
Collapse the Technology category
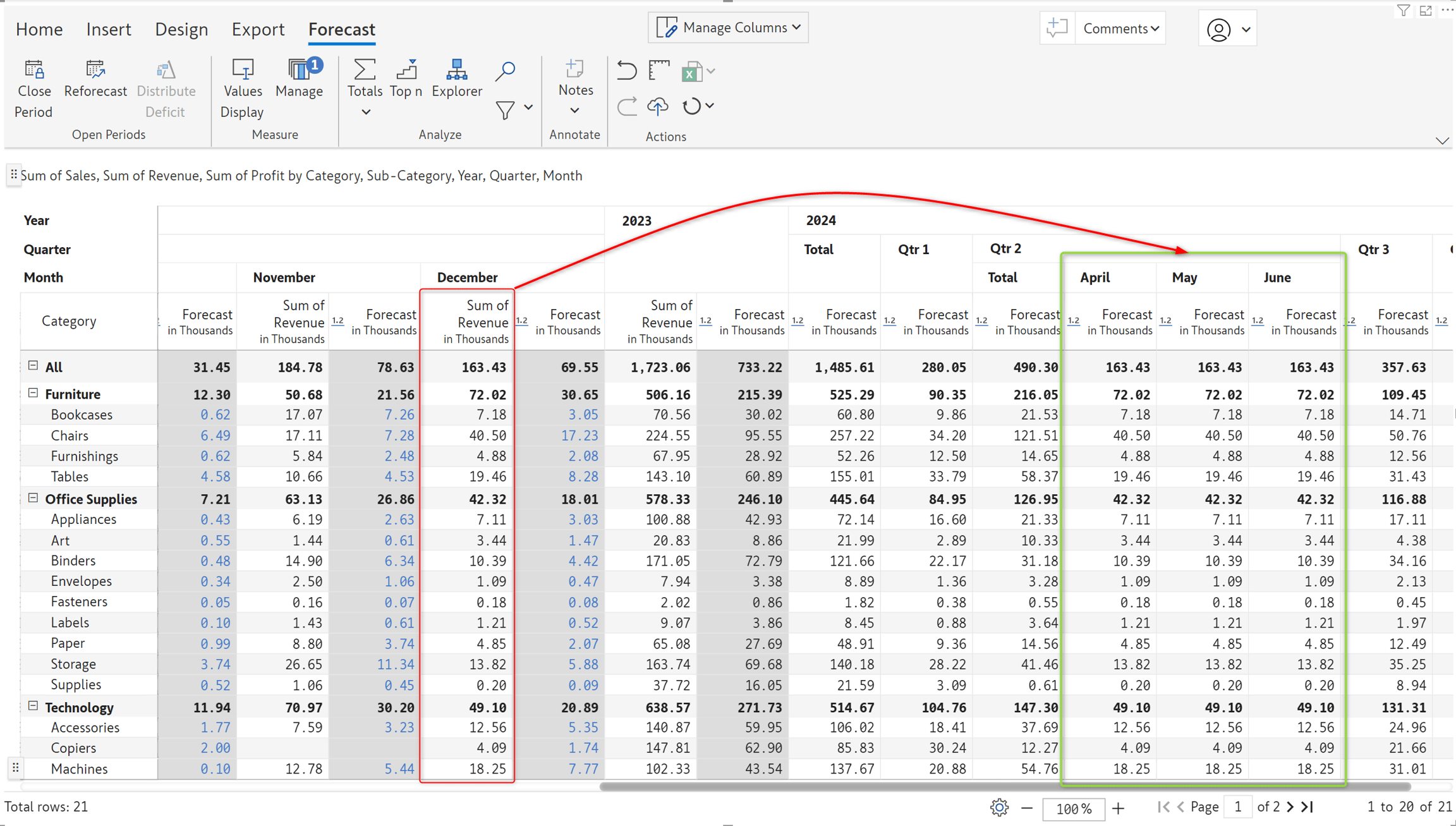(33, 707)
